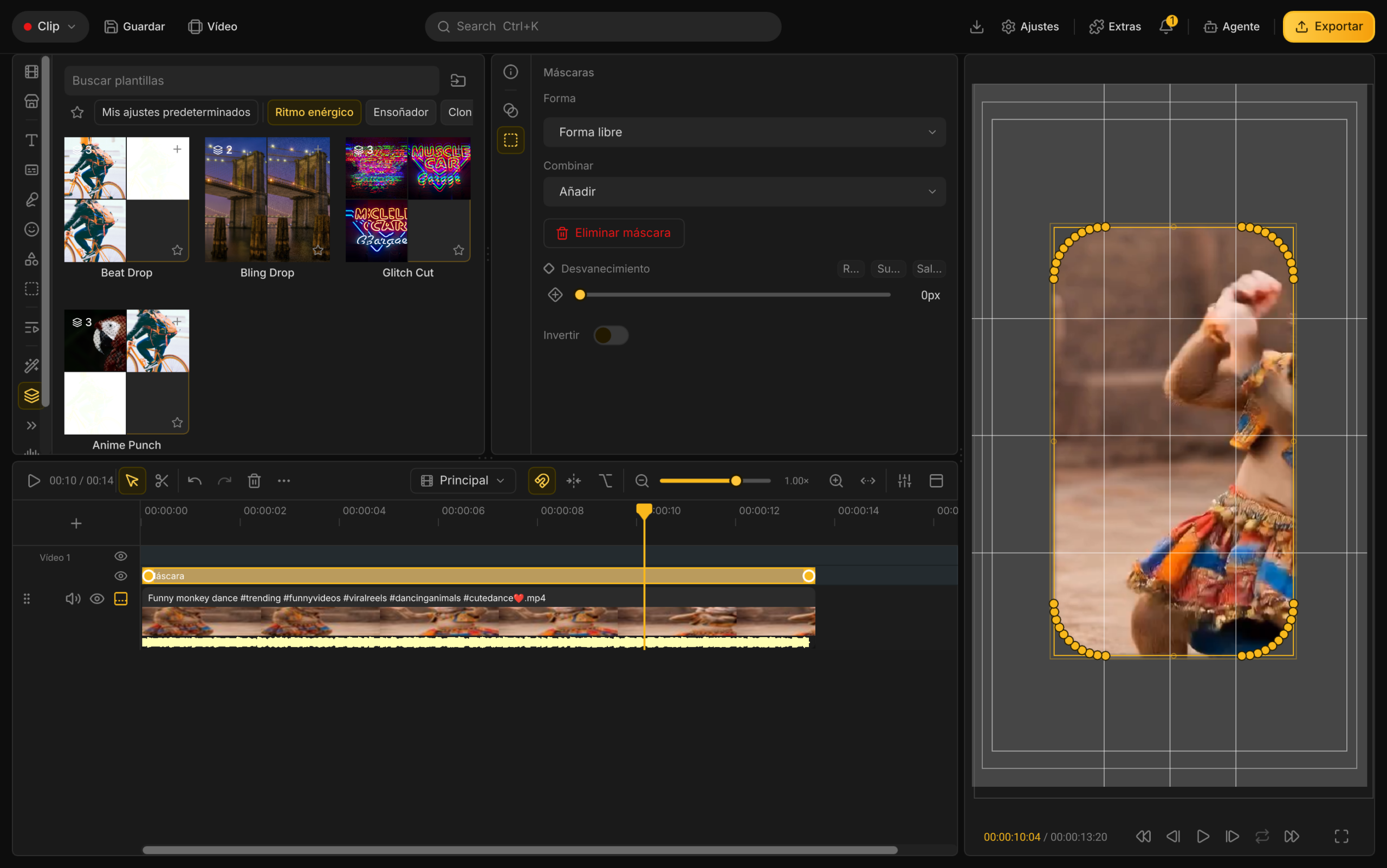This screenshot has width=1387, height=868.
Task: Open the Principal sequence dropdown
Action: tap(463, 481)
